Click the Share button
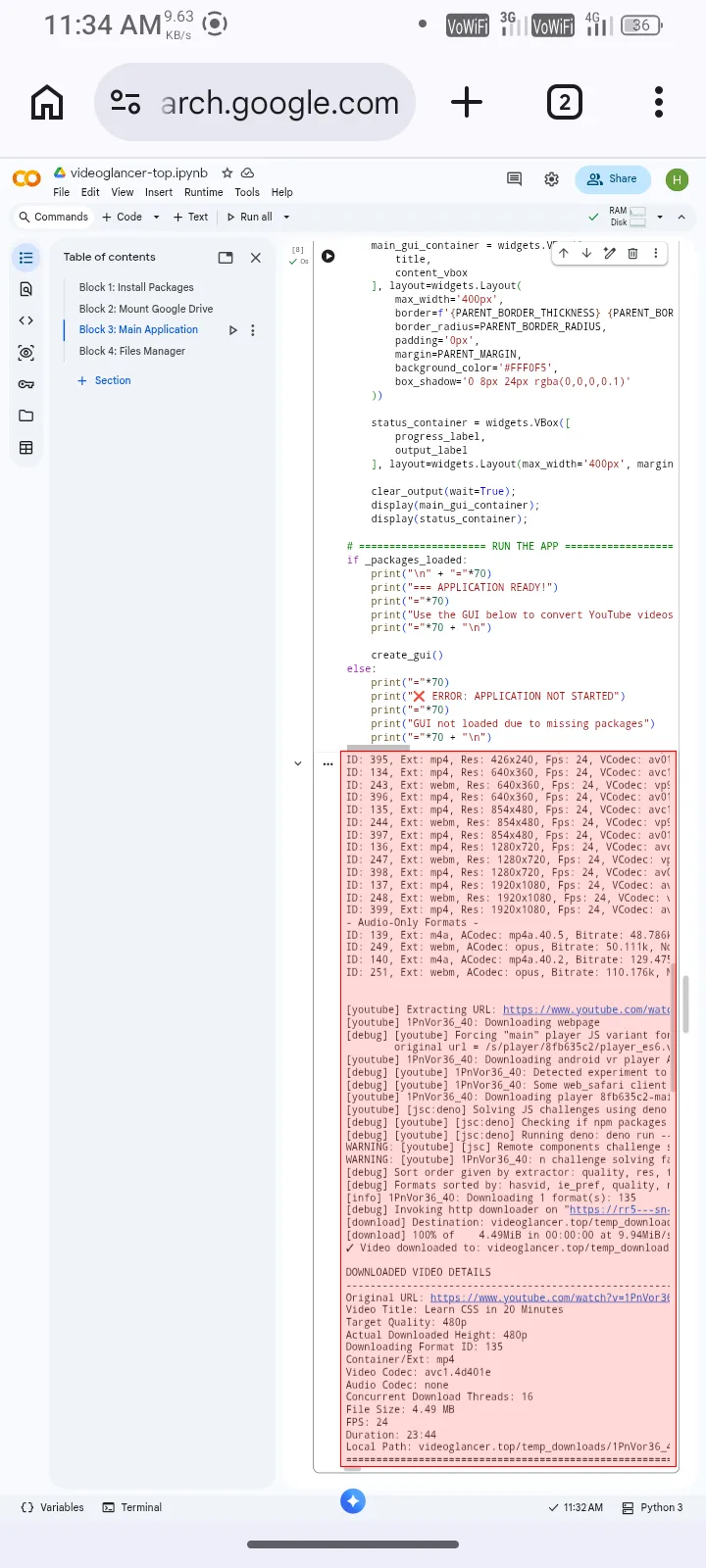The height and width of the screenshot is (1568, 706). click(612, 178)
